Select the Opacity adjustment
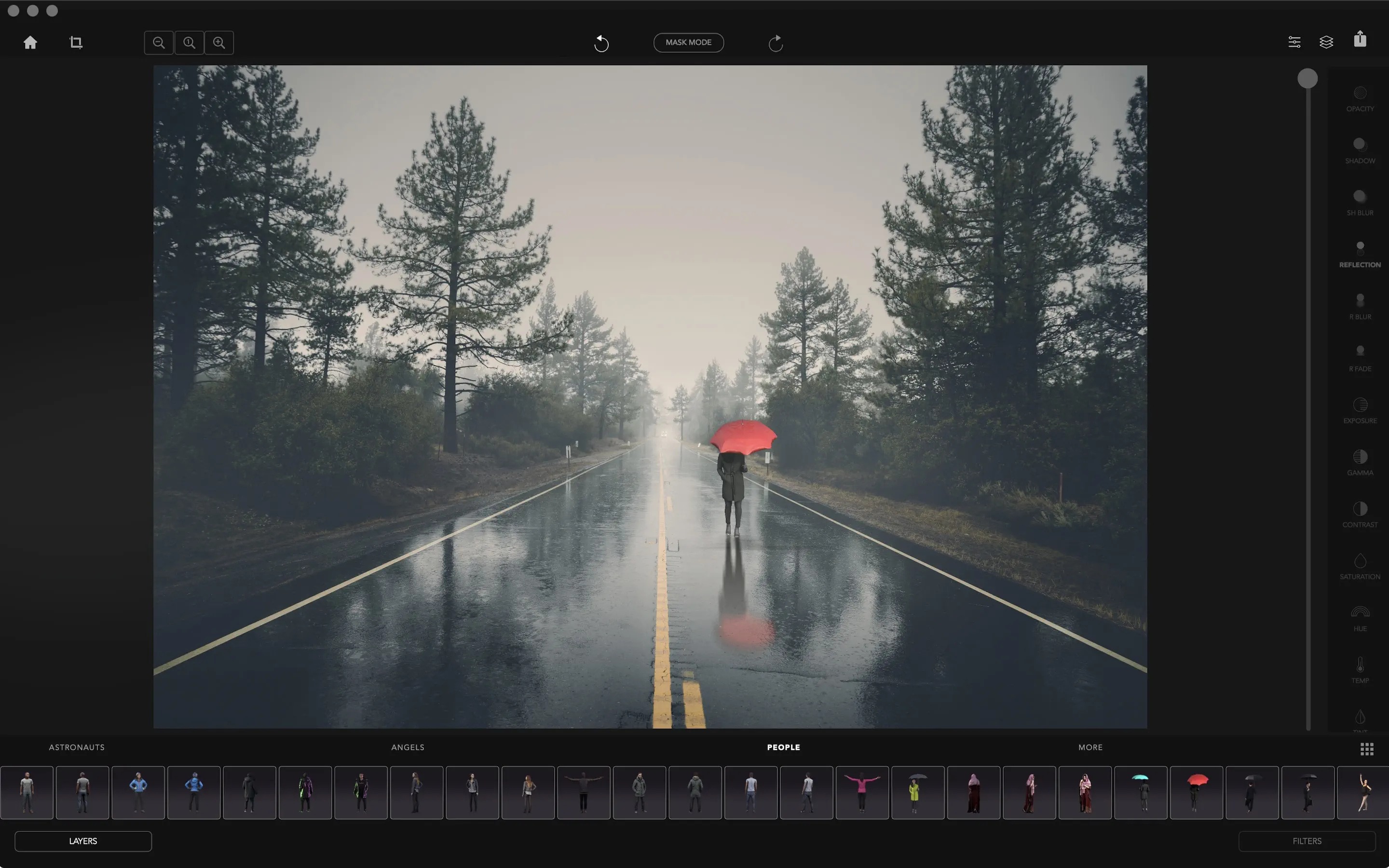 point(1360,98)
